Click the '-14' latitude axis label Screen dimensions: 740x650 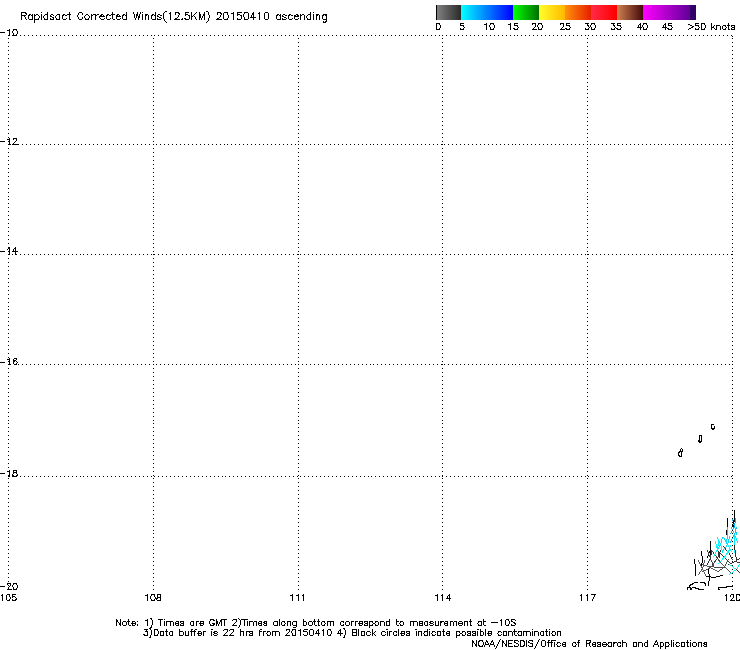(x=9, y=251)
